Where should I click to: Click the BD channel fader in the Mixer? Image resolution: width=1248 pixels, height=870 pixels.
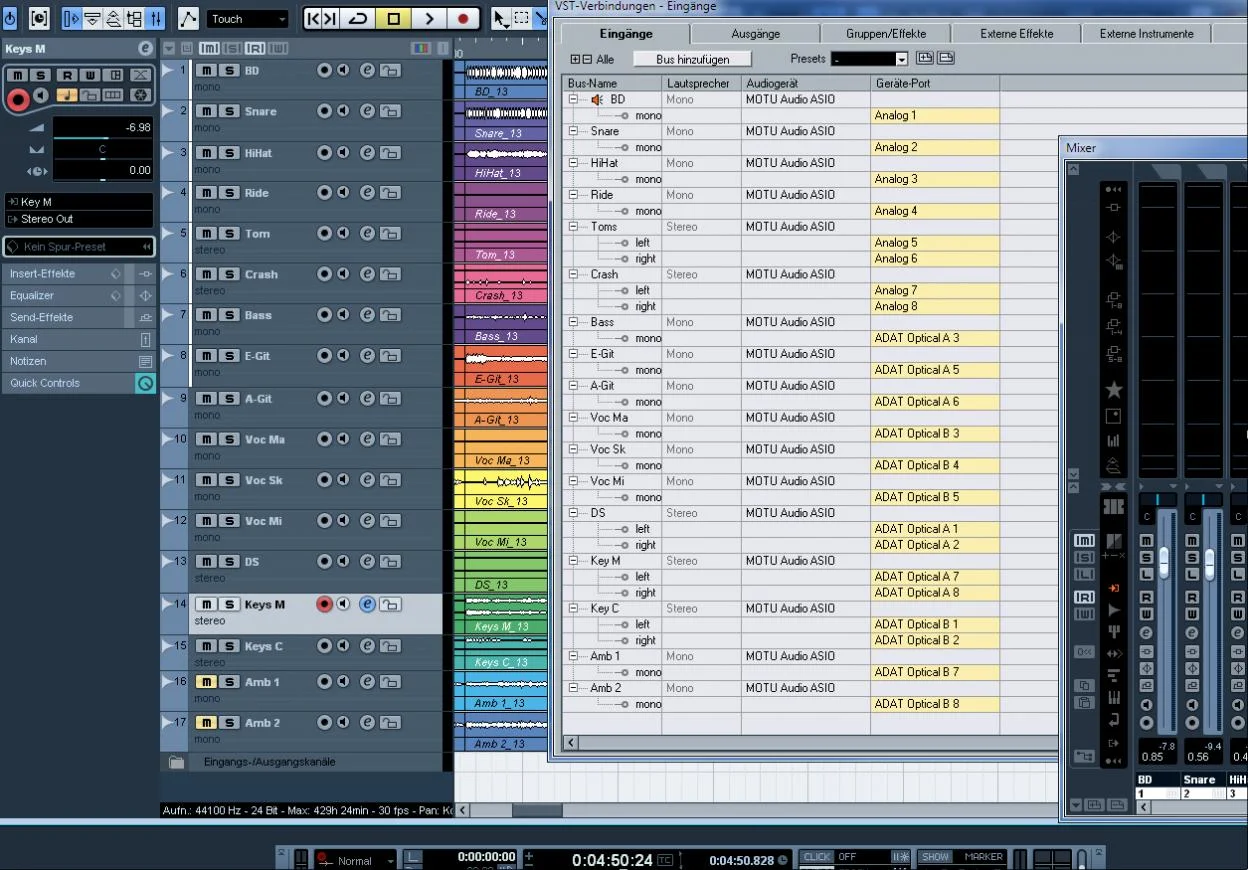1164,560
